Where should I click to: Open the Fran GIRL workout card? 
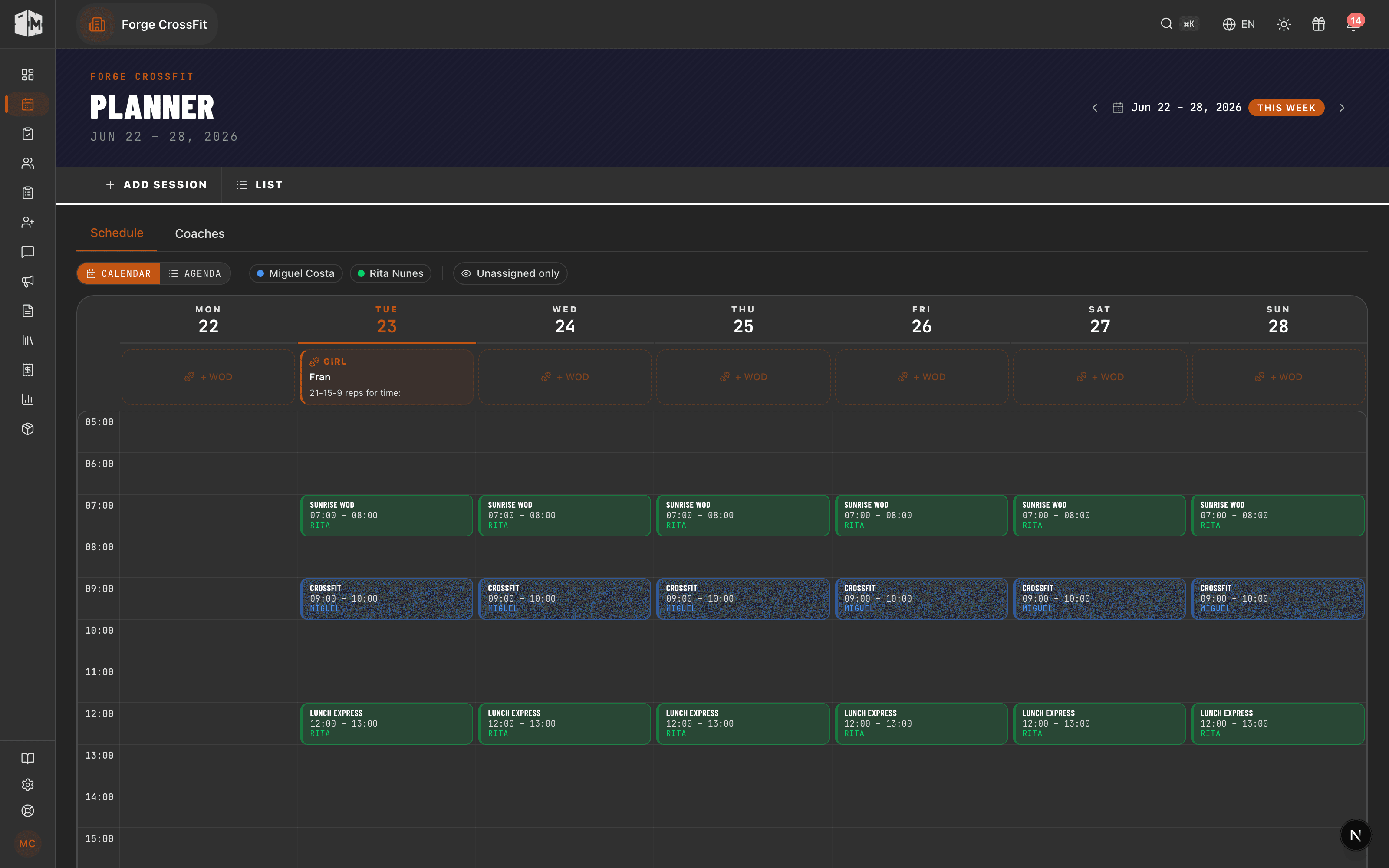[x=387, y=377]
